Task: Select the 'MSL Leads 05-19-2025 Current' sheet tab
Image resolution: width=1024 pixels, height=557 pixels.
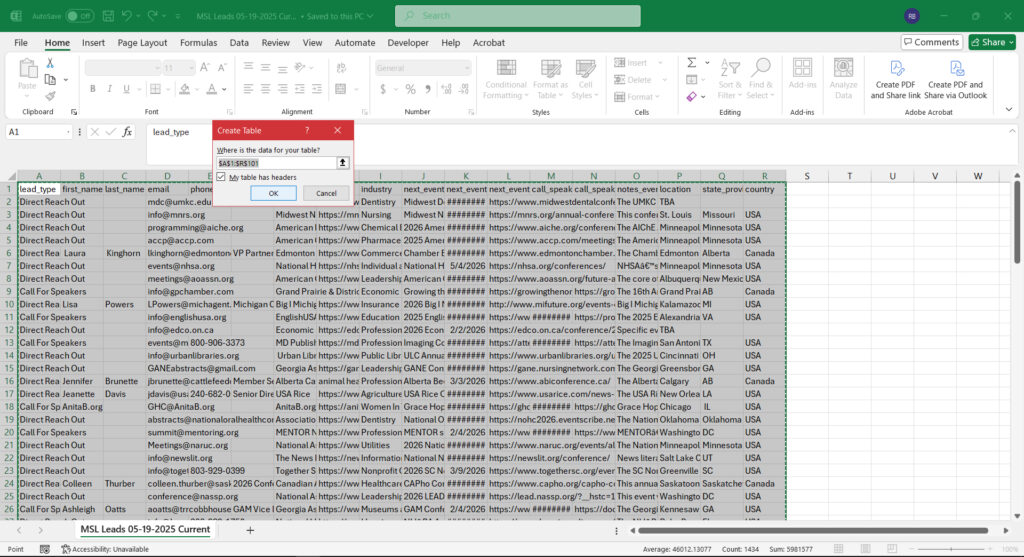Action: (x=145, y=530)
